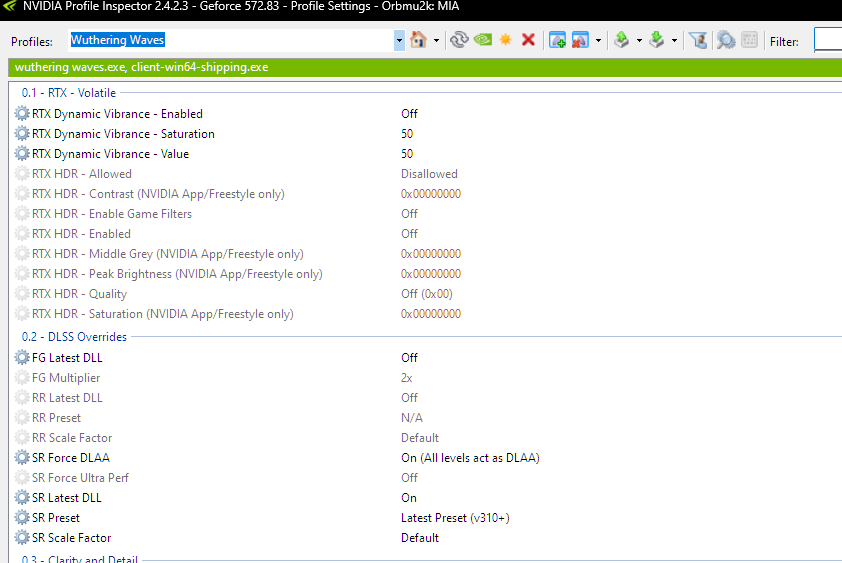Open the dropdown next to remove application icon

[598, 40]
